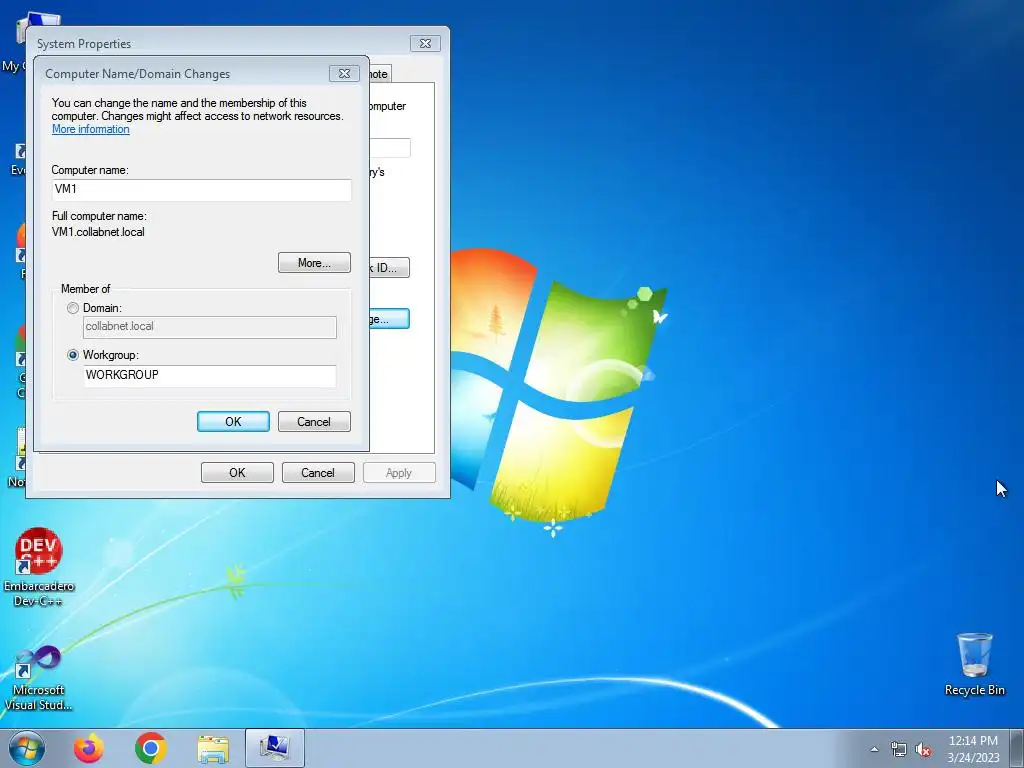Click the System Properties taskbar button
The height and width of the screenshot is (768, 1024).
pos(275,748)
